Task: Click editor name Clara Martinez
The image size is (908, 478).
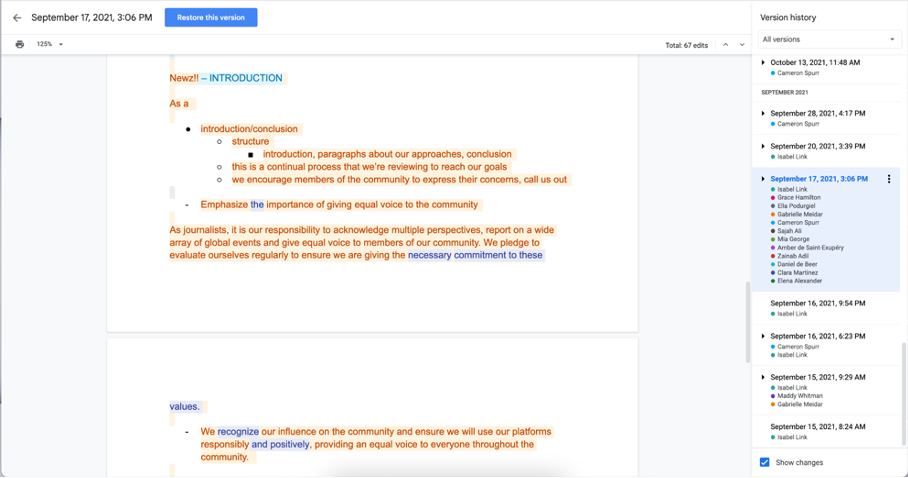Action: click(797, 273)
